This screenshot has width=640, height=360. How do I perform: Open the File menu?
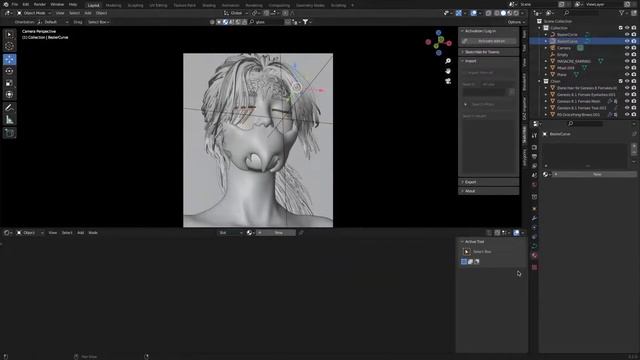(15, 4)
